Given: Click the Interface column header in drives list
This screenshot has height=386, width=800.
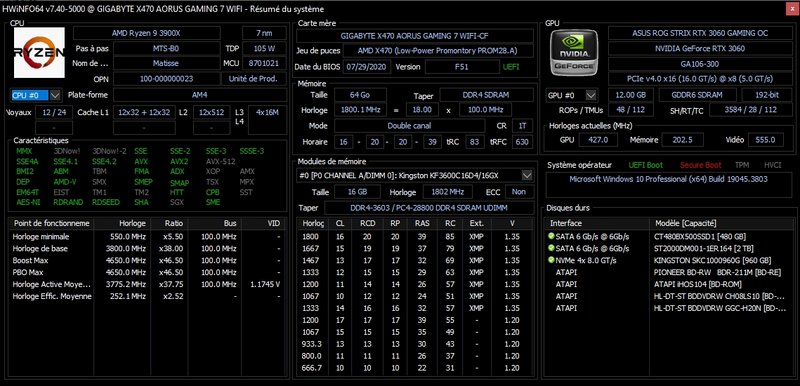Looking at the screenshot, I should click(x=597, y=223).
